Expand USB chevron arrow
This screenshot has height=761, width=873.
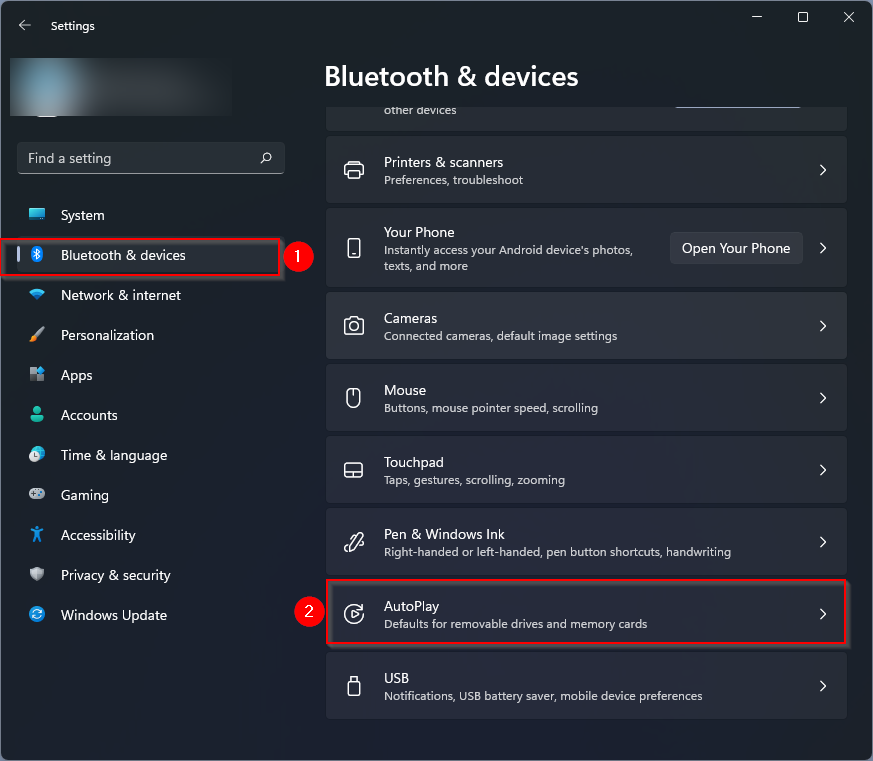pyautogui.click(x=823, y=686)
